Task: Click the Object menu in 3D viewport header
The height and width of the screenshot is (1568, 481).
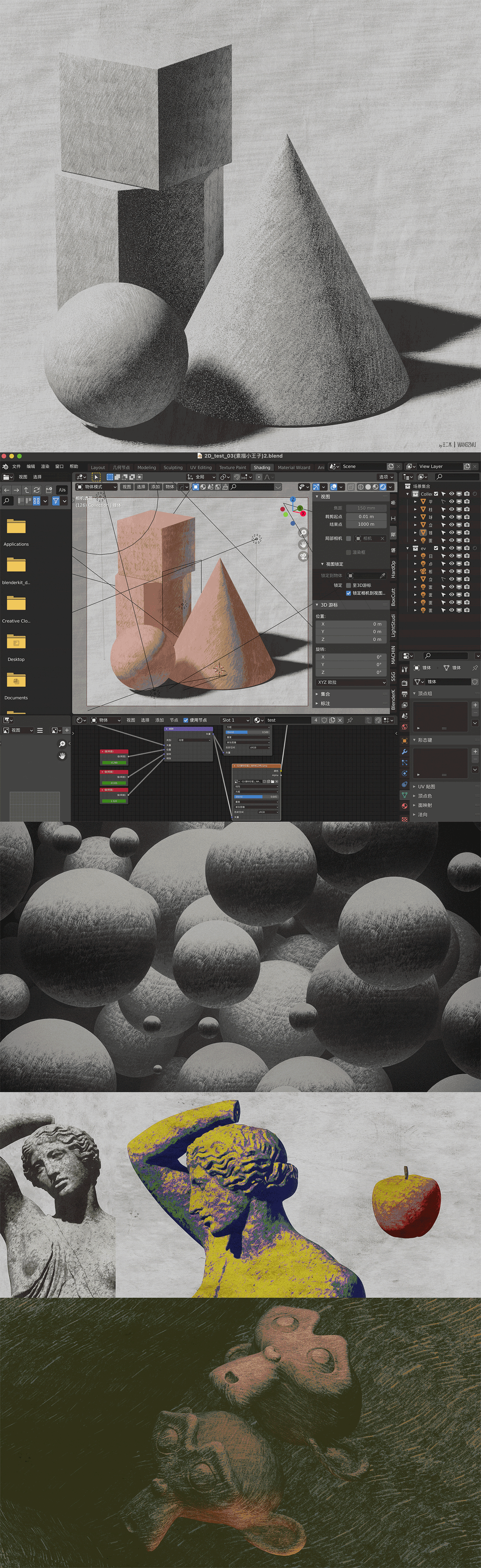Action: coord(170,487)
